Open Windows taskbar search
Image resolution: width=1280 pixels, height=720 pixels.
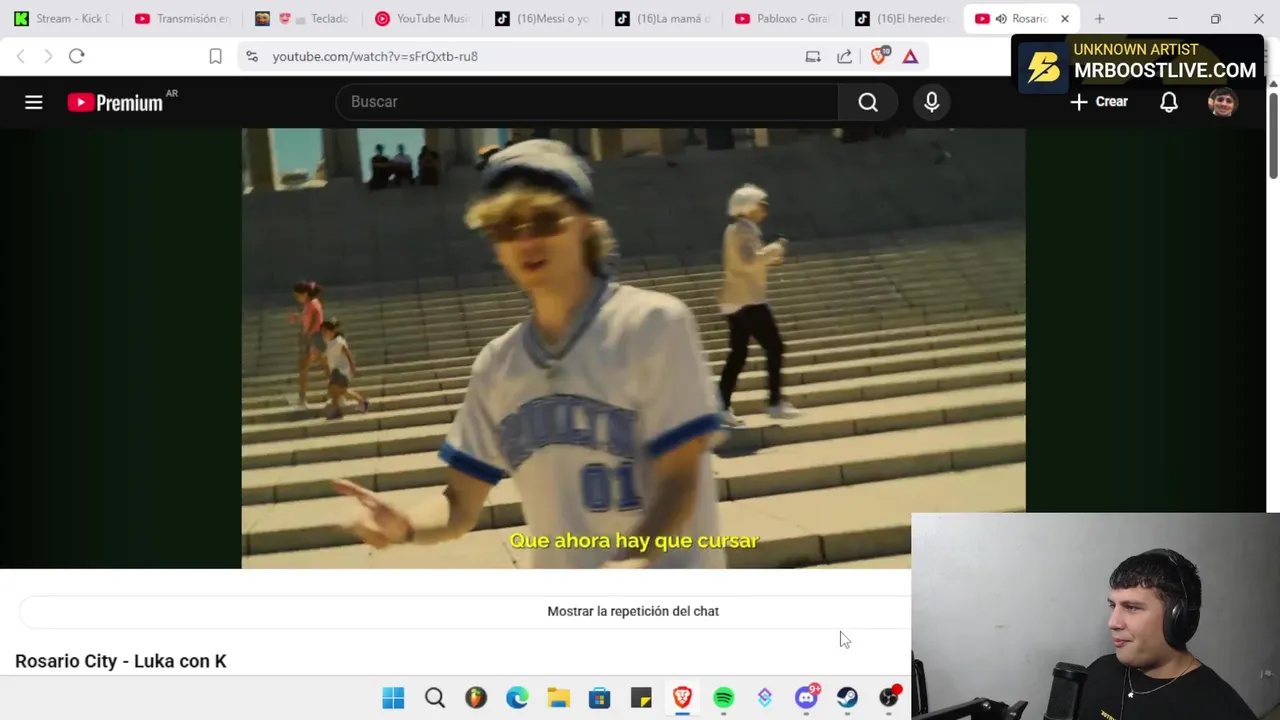point(434,698)
